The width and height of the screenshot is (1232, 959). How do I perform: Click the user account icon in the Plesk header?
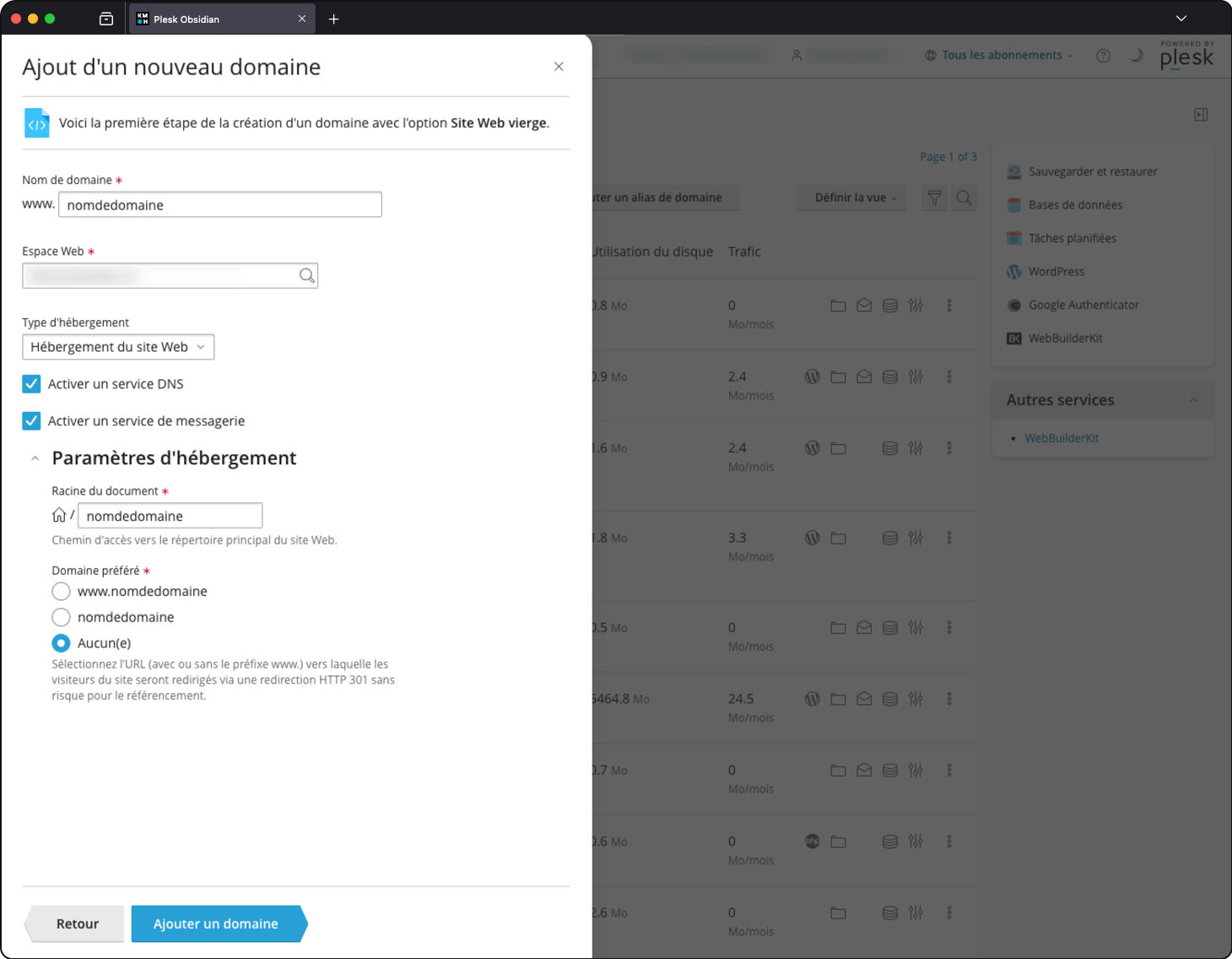[797, 56]
